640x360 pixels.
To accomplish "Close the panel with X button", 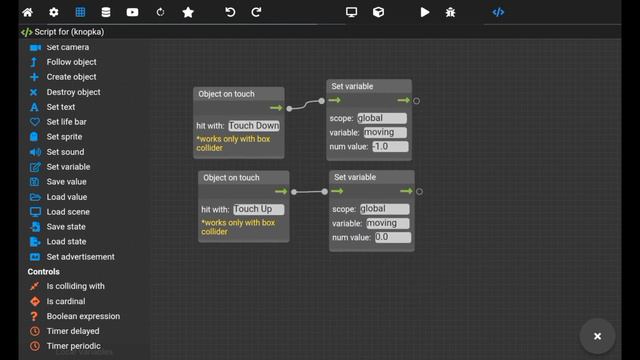I will point(598,336).
